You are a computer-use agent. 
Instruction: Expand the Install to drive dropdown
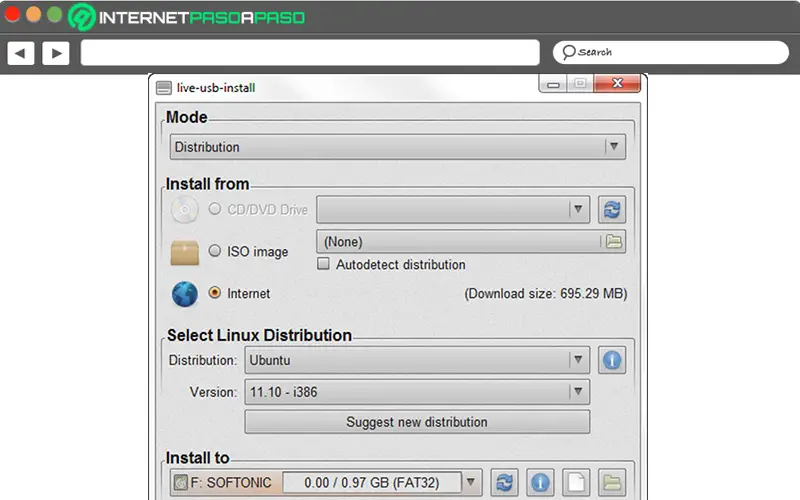(x=471, y=482)
